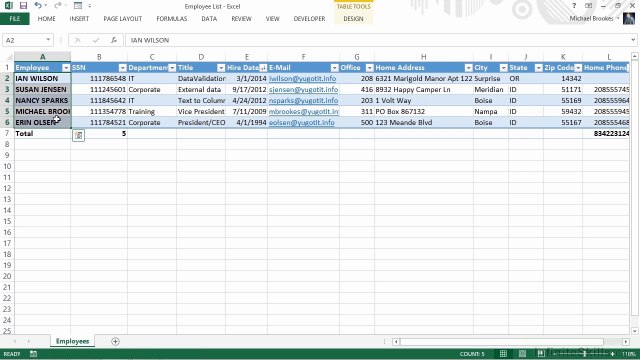
Task: Select the Employees sheet tab
Action: (73, 341)
